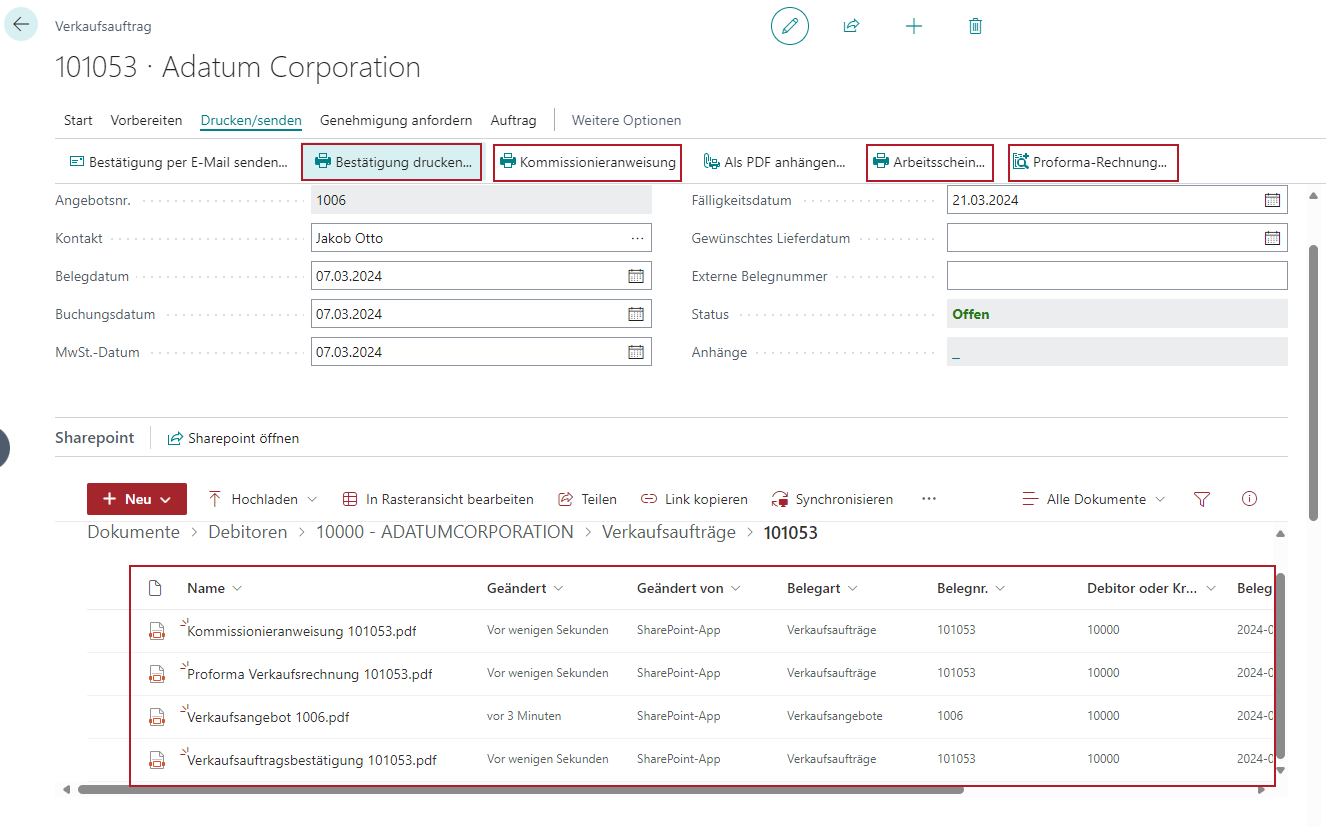The width and height of the screenshot is (1326, 827).
Task: Print the Arbeitsschein
Action: tap(930, 162)
